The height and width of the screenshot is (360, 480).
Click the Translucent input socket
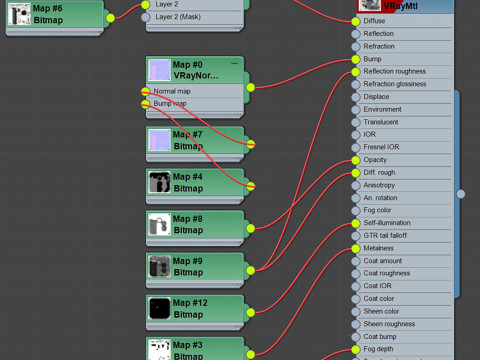(x=356, y=122)
